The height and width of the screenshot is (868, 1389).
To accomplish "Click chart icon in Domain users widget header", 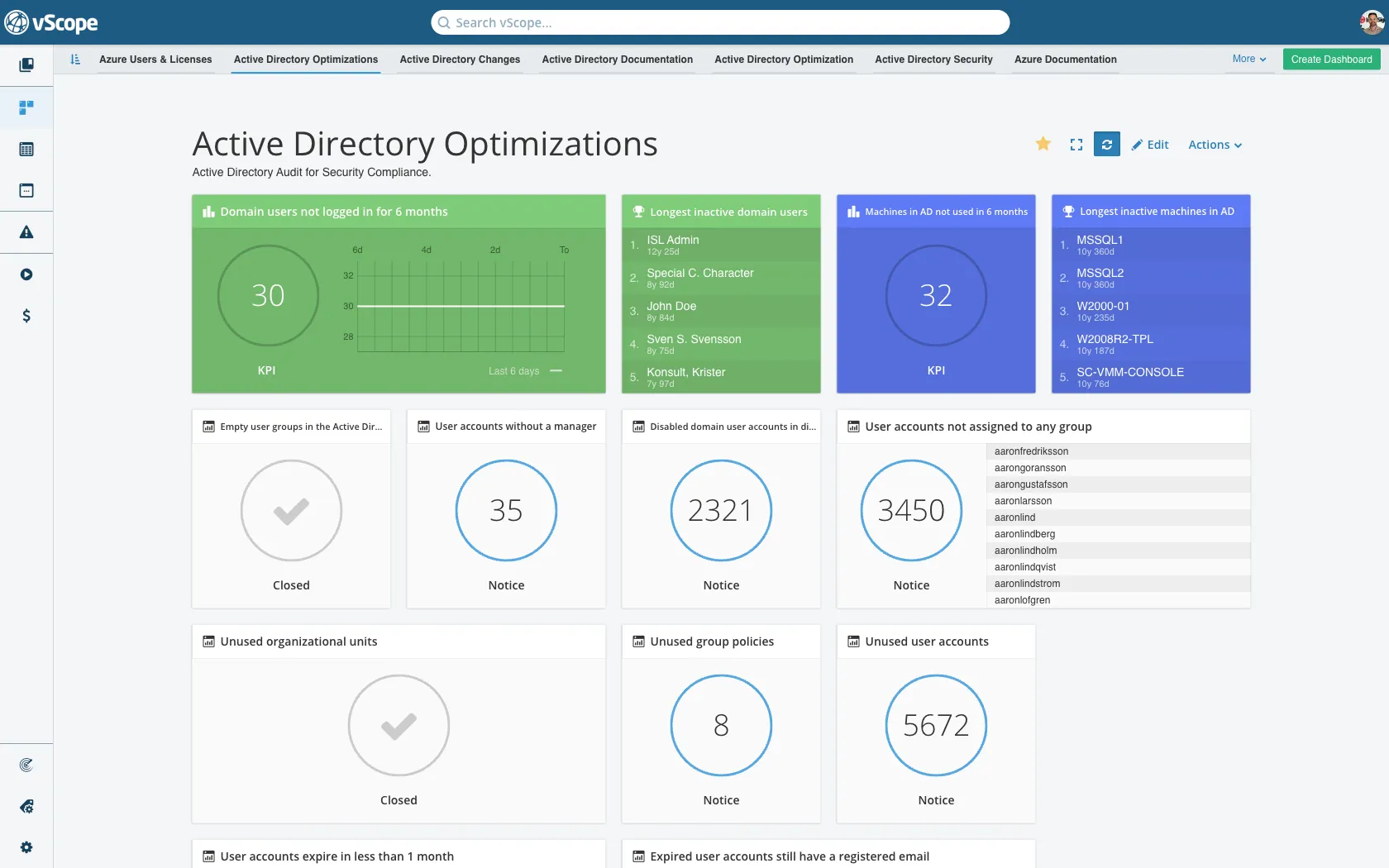I will 208,212.
